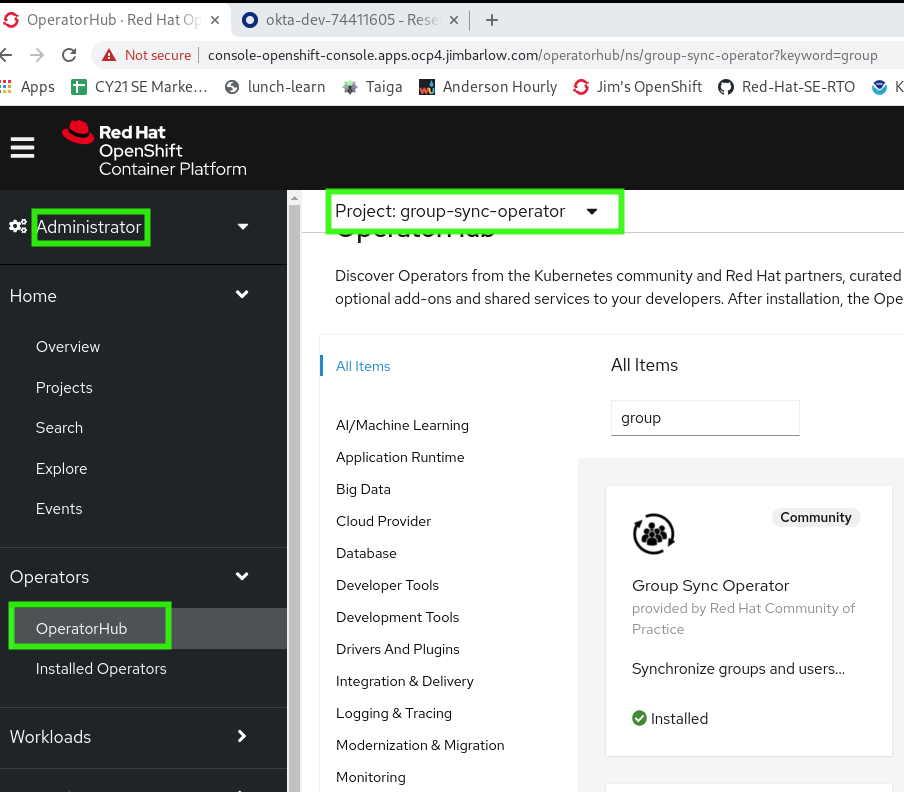Screen dimensions: 904x792
Task: Open Events in the sidebar
Action: point(59,509)
